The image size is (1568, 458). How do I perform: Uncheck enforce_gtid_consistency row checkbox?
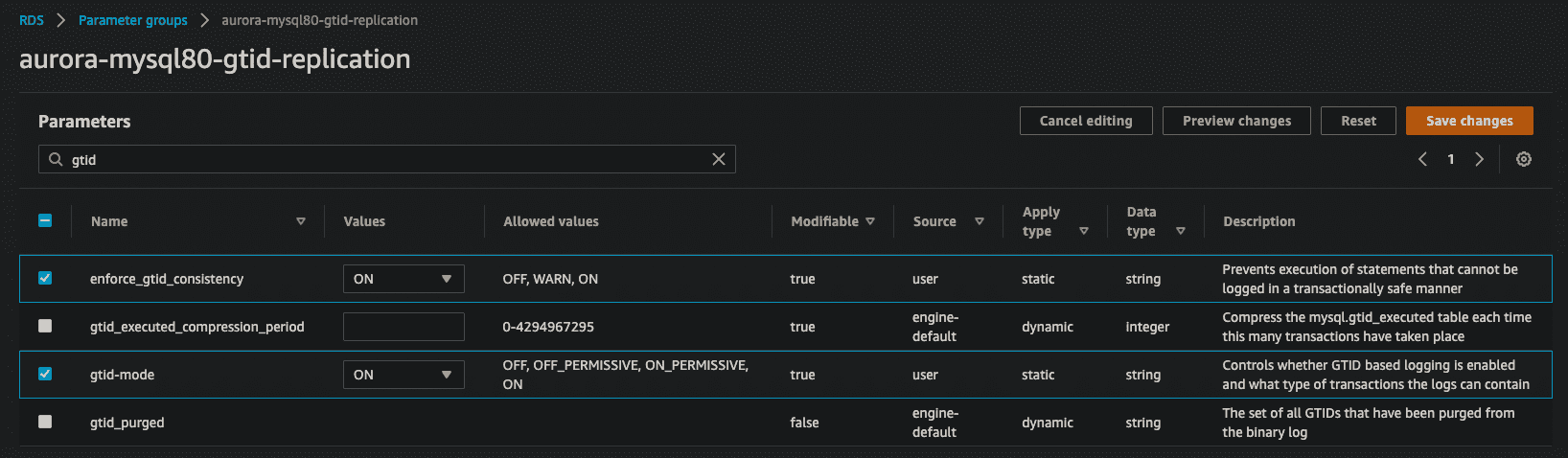tap(45, 278)
